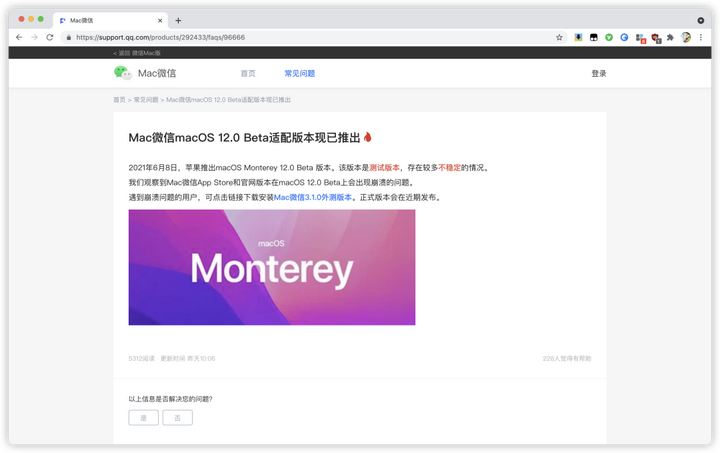Open a new tab with plus button

click(x=178, y=20)
